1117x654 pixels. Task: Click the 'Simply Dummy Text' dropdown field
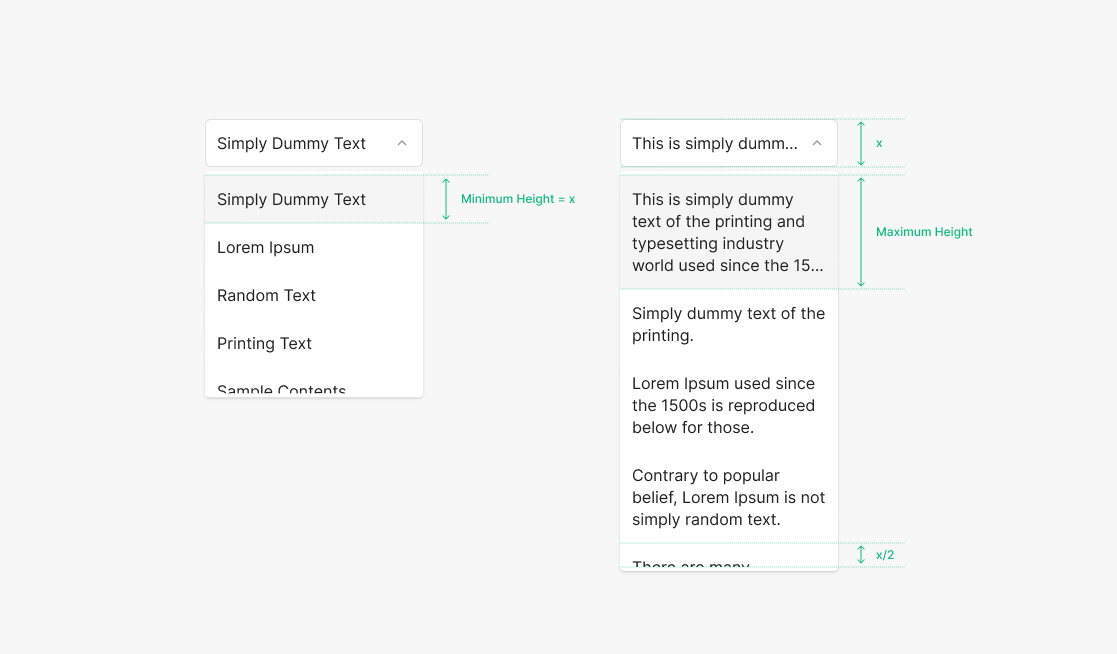coord(300,143)
